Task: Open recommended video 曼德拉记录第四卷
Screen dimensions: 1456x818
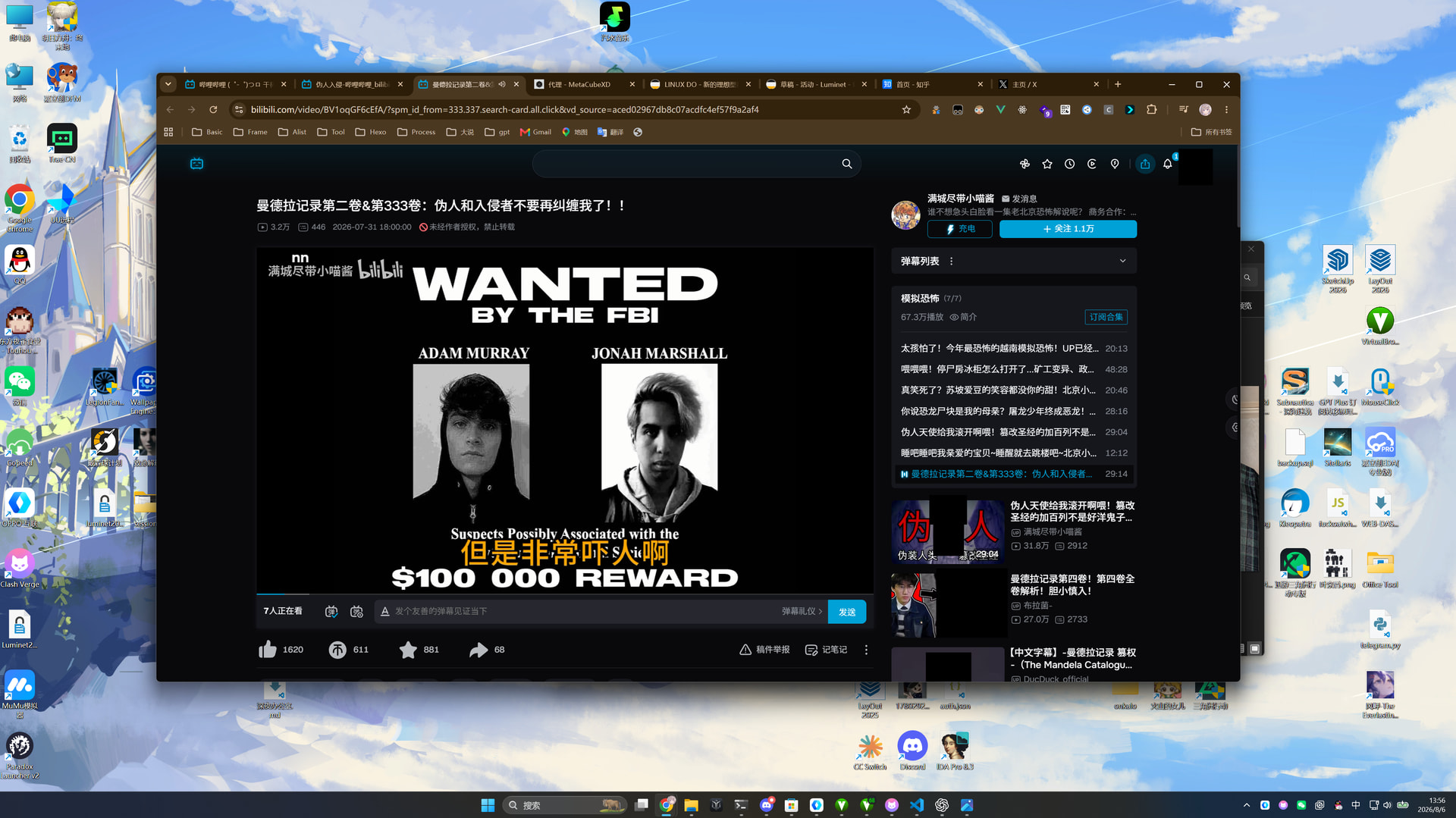Action: [1072, 585]
